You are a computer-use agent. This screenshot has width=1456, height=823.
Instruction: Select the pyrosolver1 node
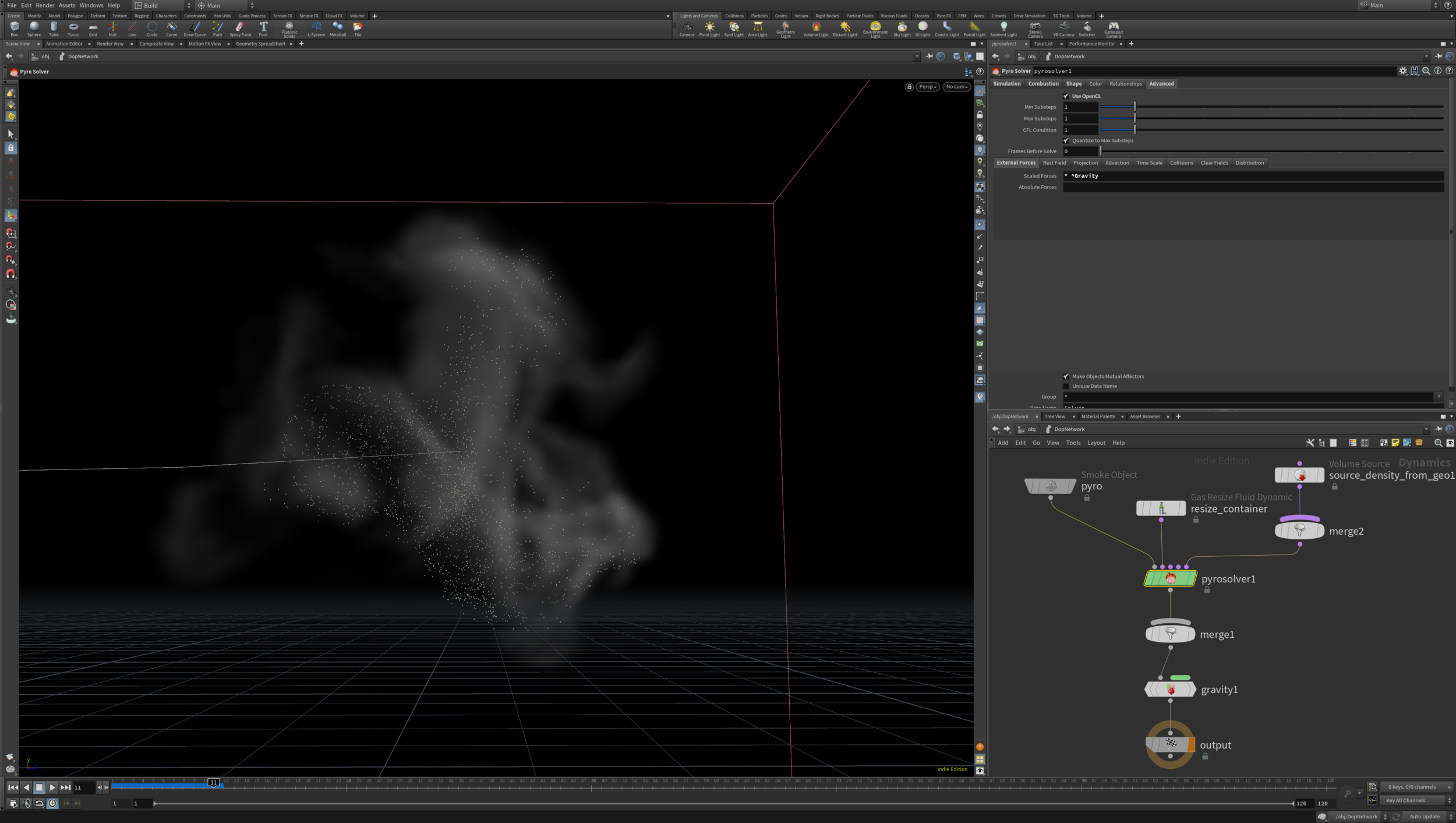[1170, 578]
